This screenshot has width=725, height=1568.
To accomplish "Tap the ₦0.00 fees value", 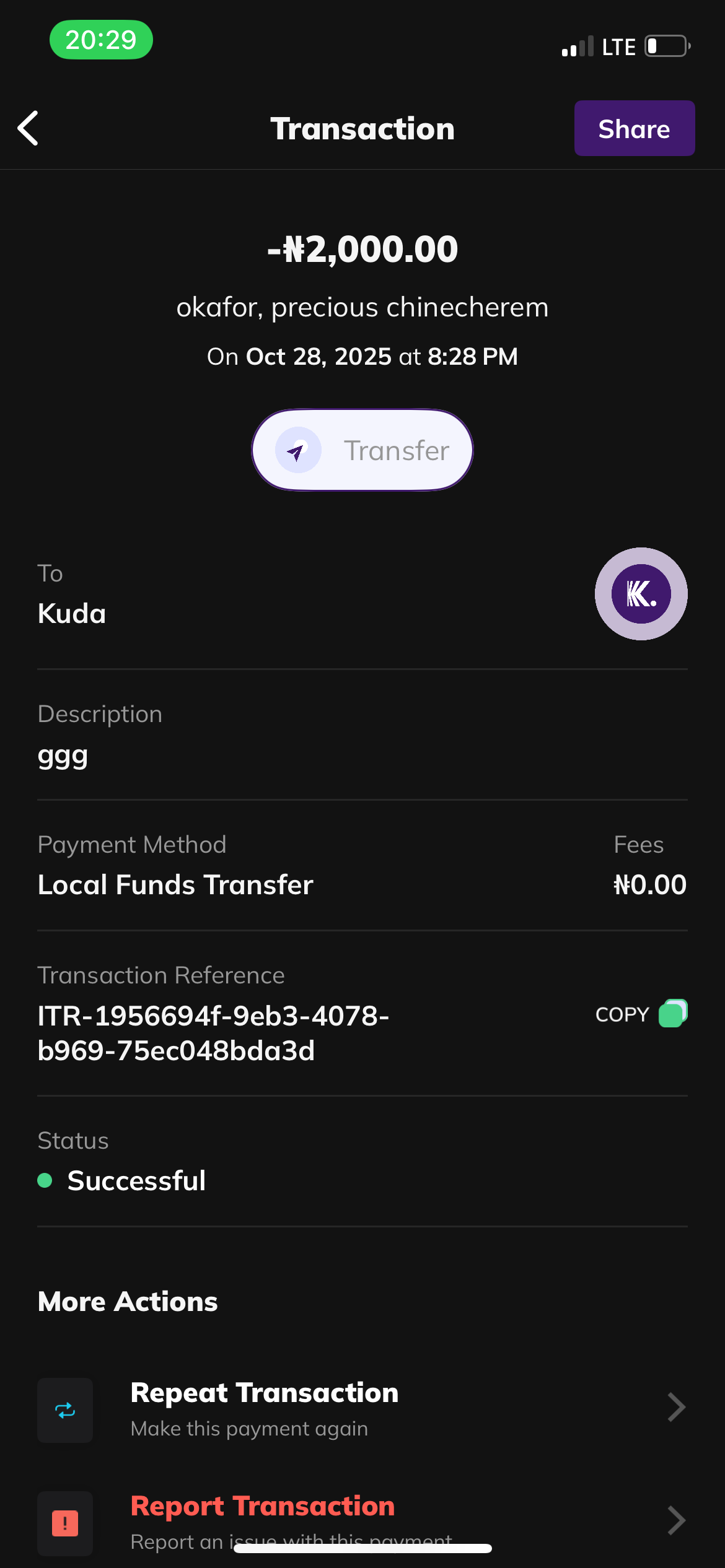I will 649,884.
